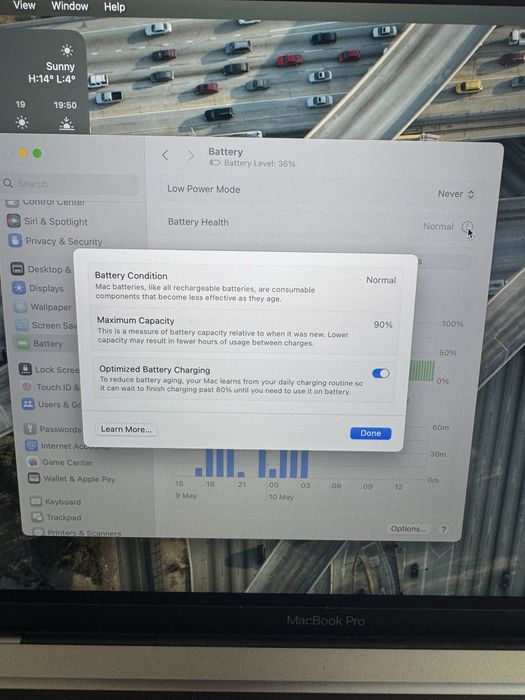Viewport: 525px width, 700px height.
Task: Click the Trackpad sidebar icon
Action: coord(37,517)
